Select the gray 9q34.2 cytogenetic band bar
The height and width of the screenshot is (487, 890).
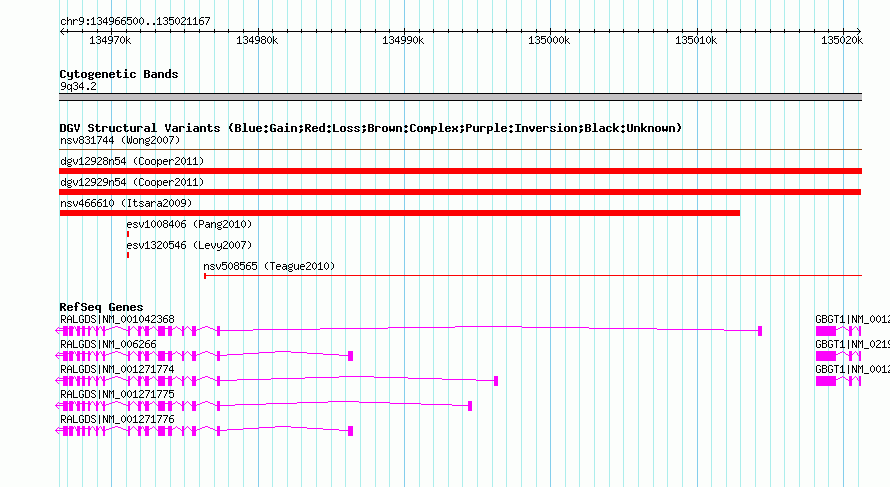tap(460, 97)
